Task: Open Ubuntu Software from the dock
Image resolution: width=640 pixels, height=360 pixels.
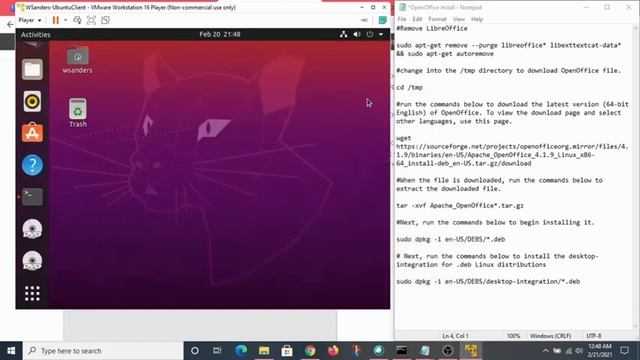Action: click(32, 133)
